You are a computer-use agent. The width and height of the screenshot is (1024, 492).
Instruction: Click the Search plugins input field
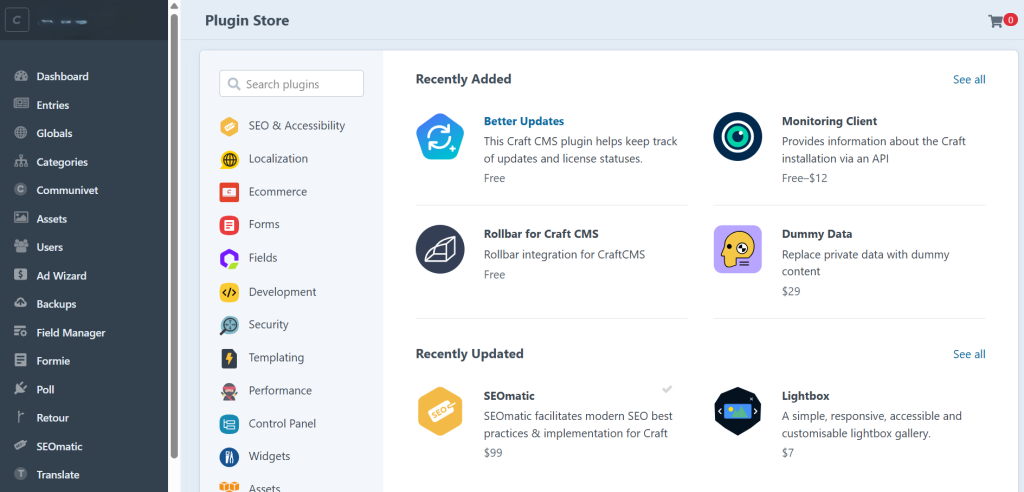click(291, 84)
